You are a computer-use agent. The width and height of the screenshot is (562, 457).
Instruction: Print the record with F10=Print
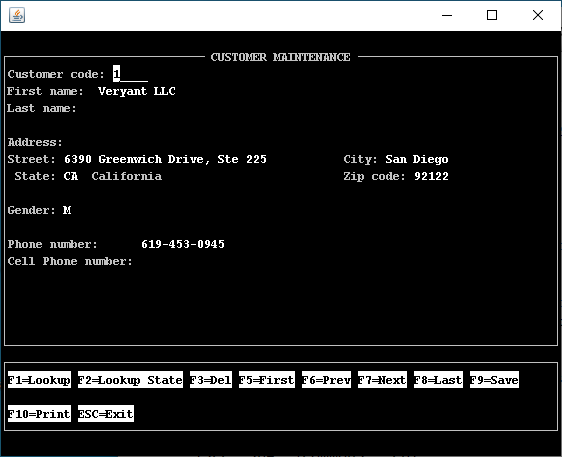point(39,414)
